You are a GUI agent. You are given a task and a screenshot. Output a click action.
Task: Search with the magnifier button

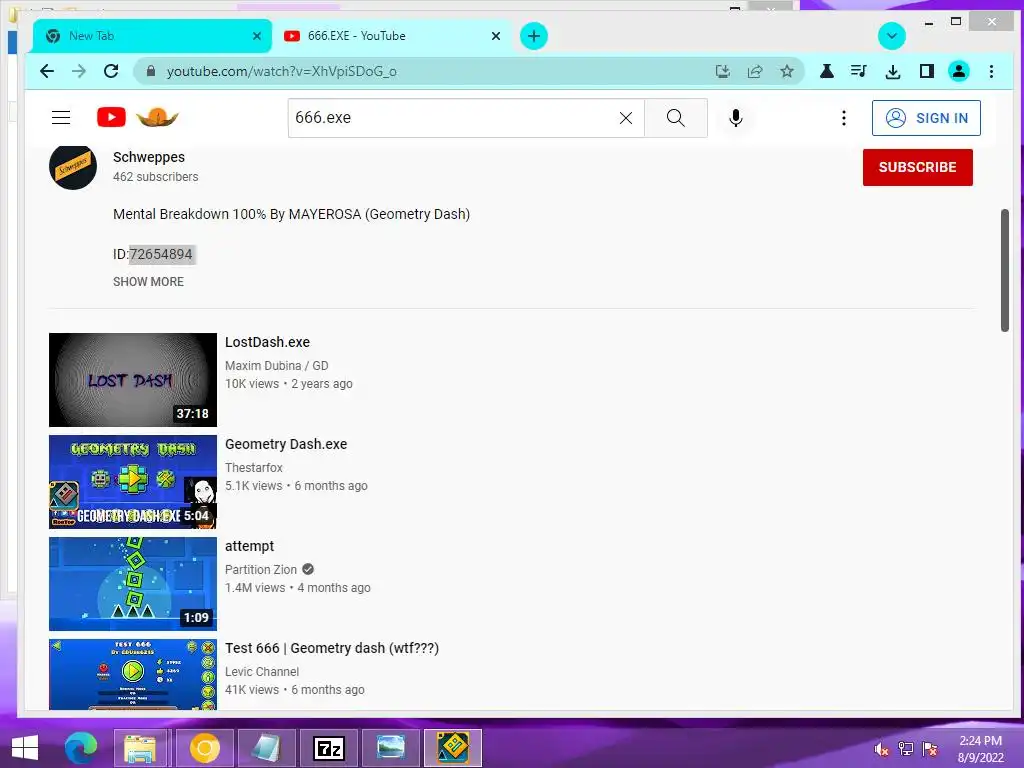(676, 118)
